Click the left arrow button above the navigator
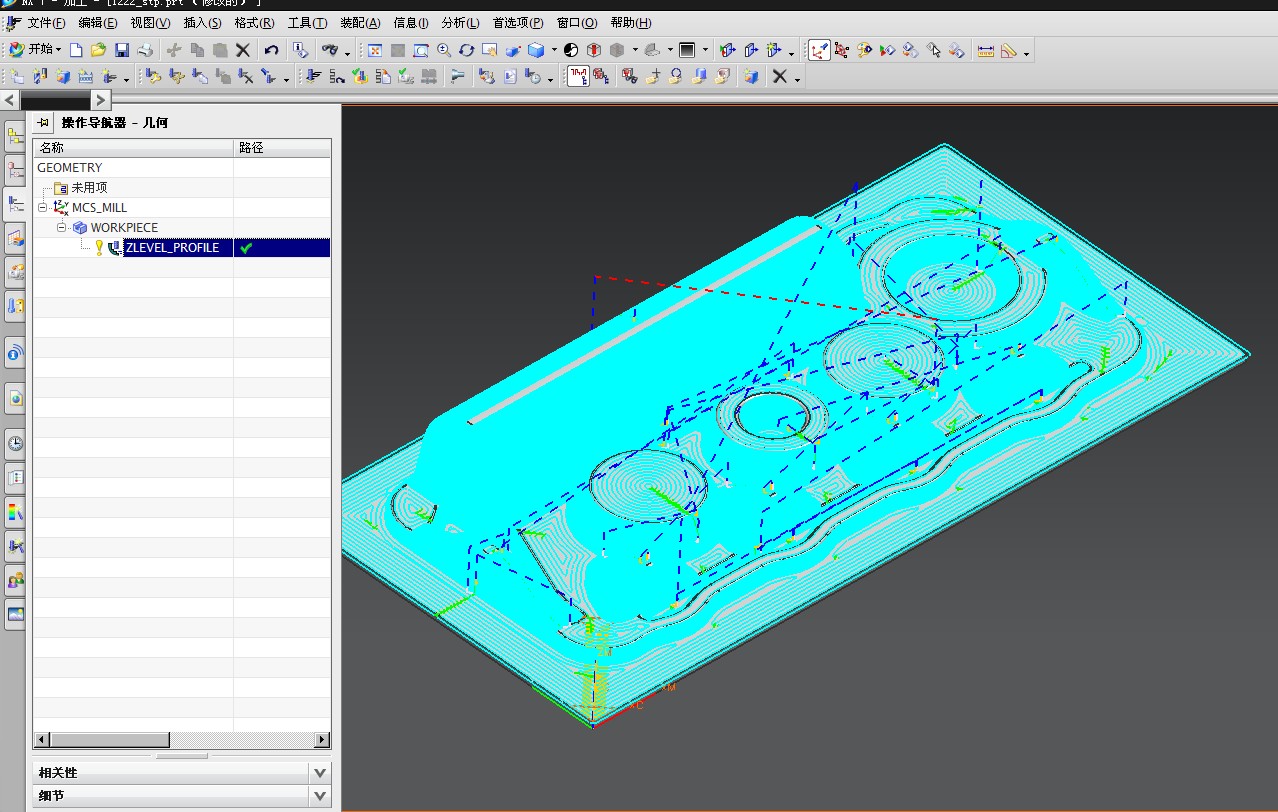This screenshot has height=812, width=1278. click(10, 100)
